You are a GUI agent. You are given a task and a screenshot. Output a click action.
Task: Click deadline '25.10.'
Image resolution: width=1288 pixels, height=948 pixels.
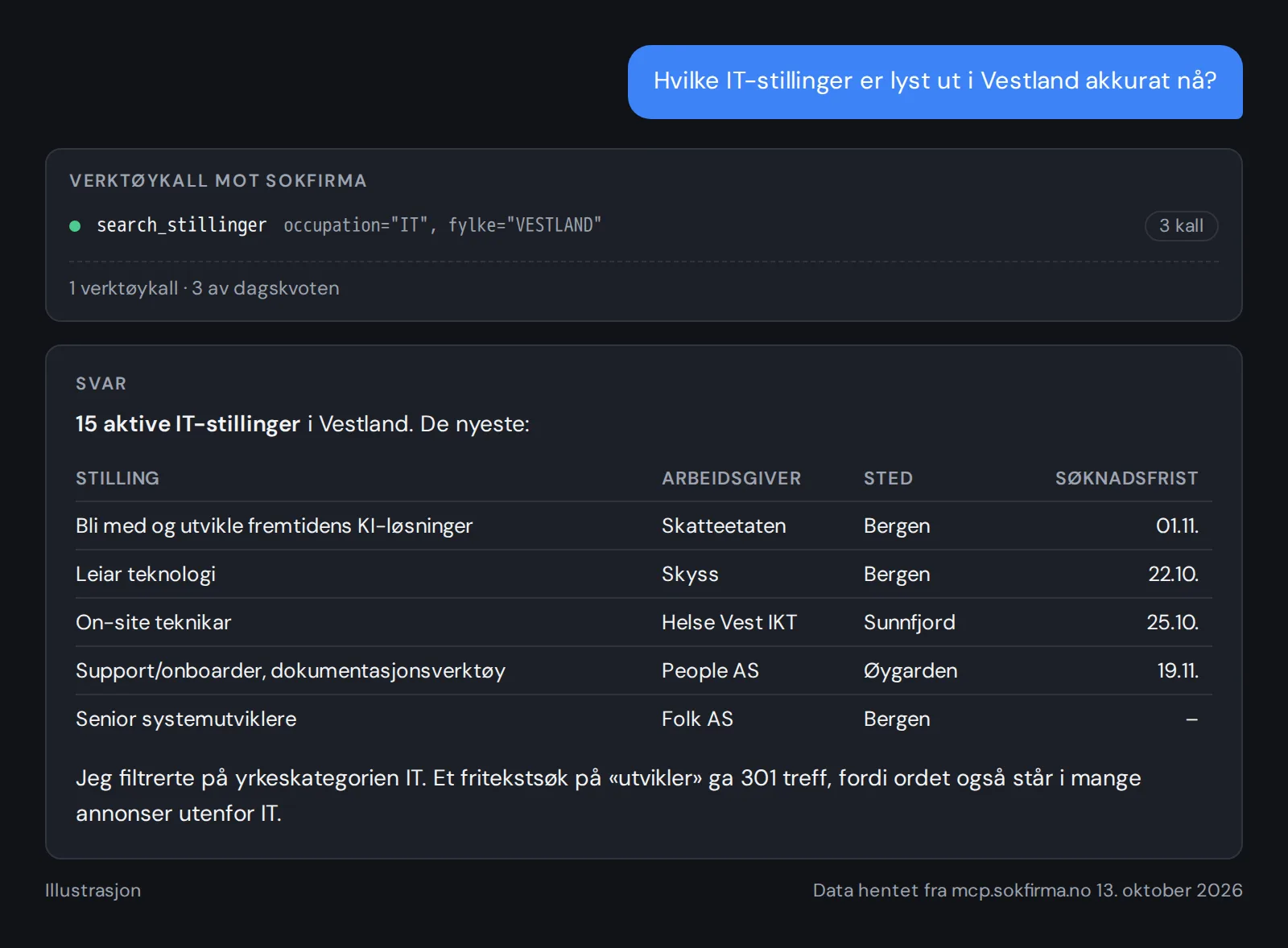click(1172, 622)
